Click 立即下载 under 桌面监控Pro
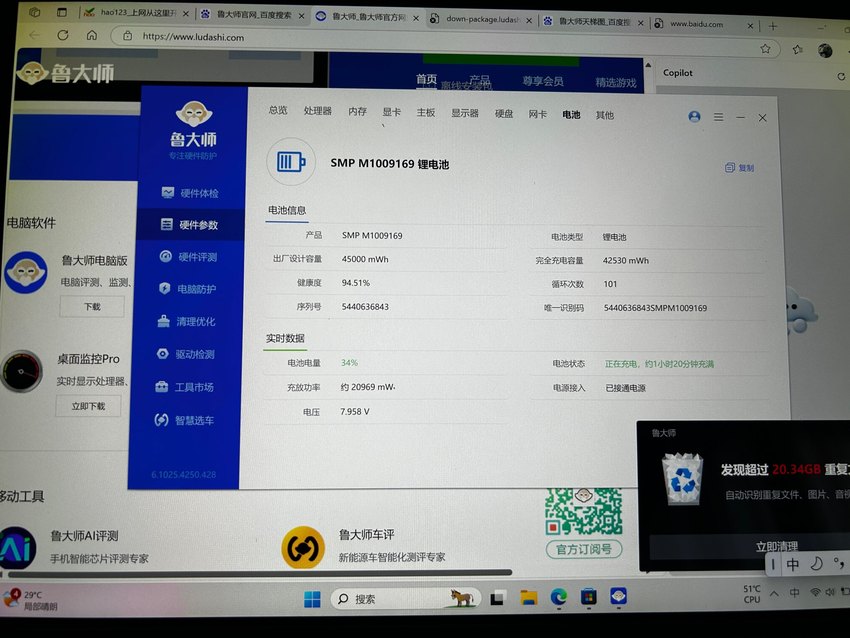 click(x=88, y=406)
